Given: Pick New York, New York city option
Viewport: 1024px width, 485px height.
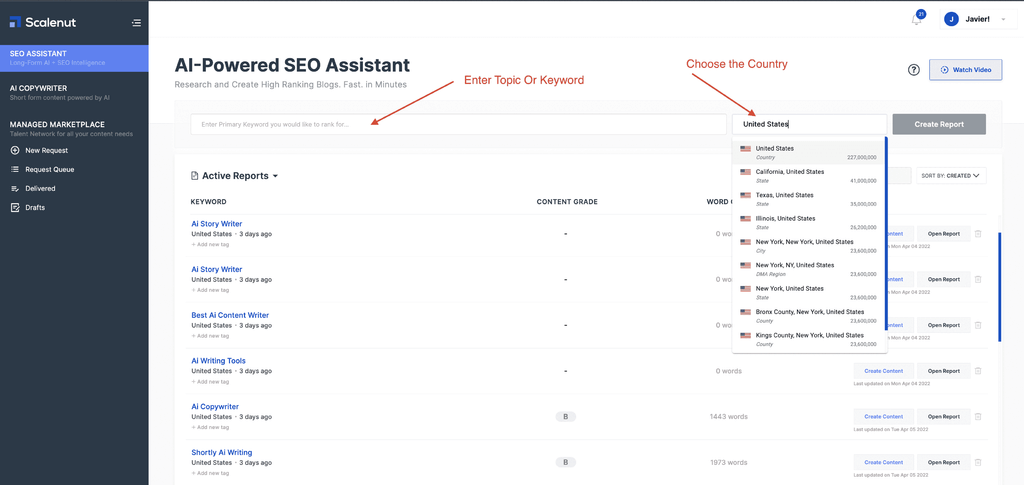Looking at the screenshot, I should click(808, 246).
